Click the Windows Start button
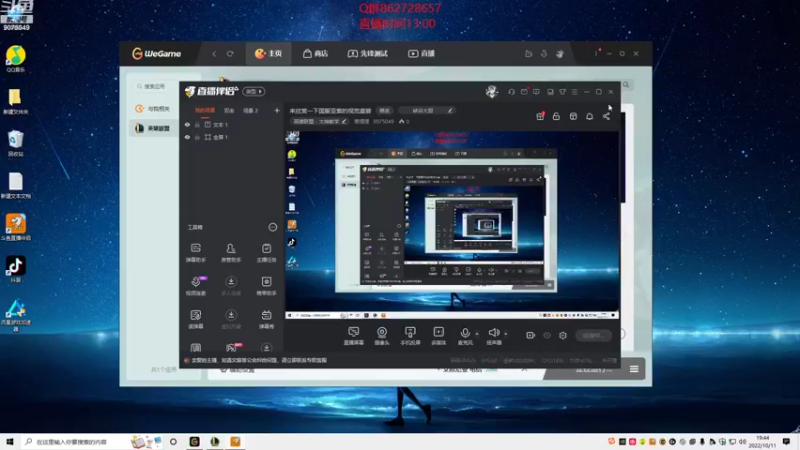This screenshot has height=450, width=800. point(9,441)
